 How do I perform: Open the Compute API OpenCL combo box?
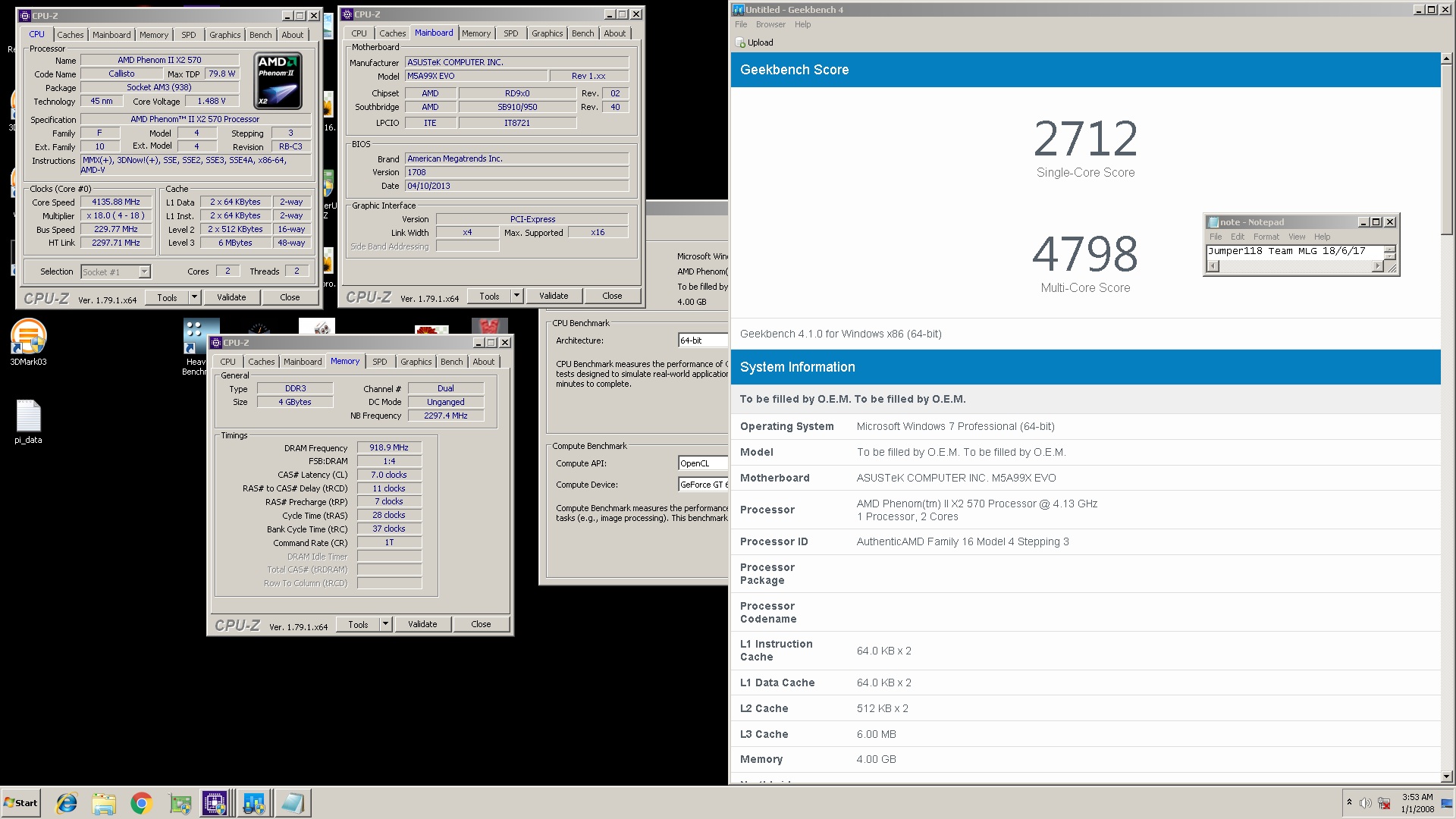pos(703,463)
